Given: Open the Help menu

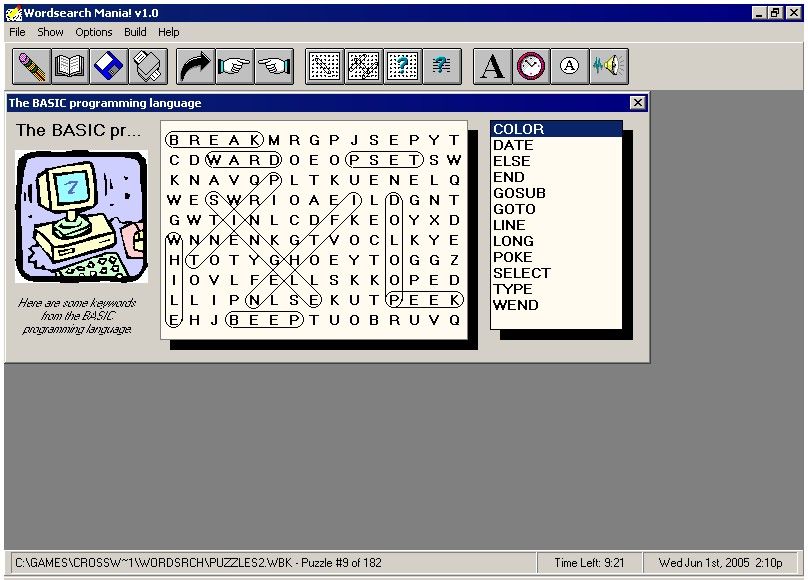Looking at the screenshot, I should point(169,32).
